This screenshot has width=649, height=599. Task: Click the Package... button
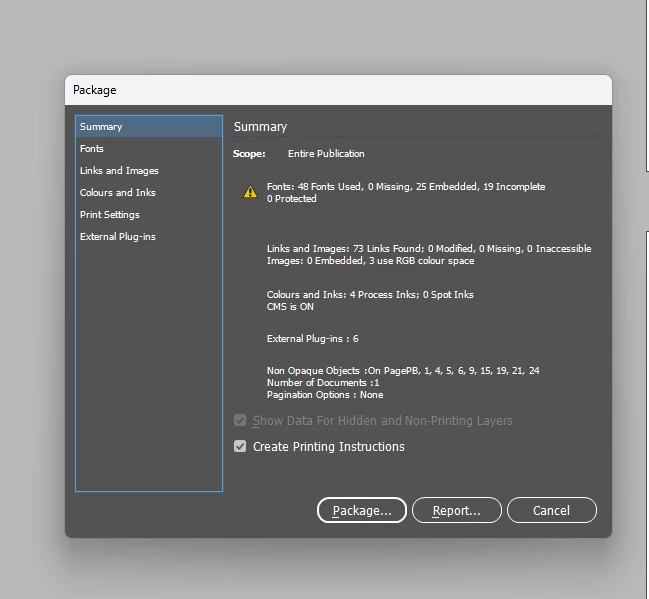(362, 510)
